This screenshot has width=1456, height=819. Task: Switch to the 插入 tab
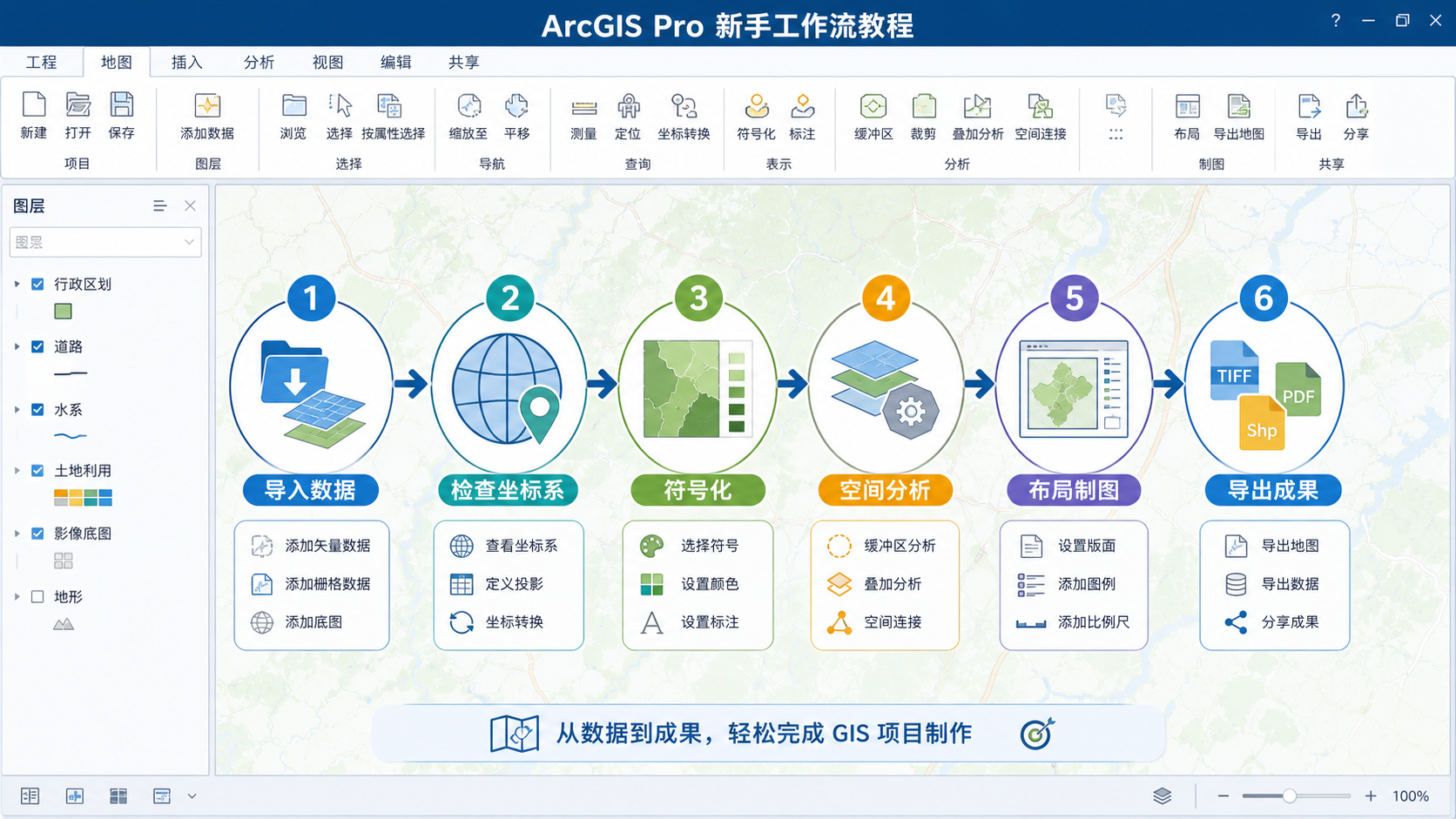click(x=186, y=62)
